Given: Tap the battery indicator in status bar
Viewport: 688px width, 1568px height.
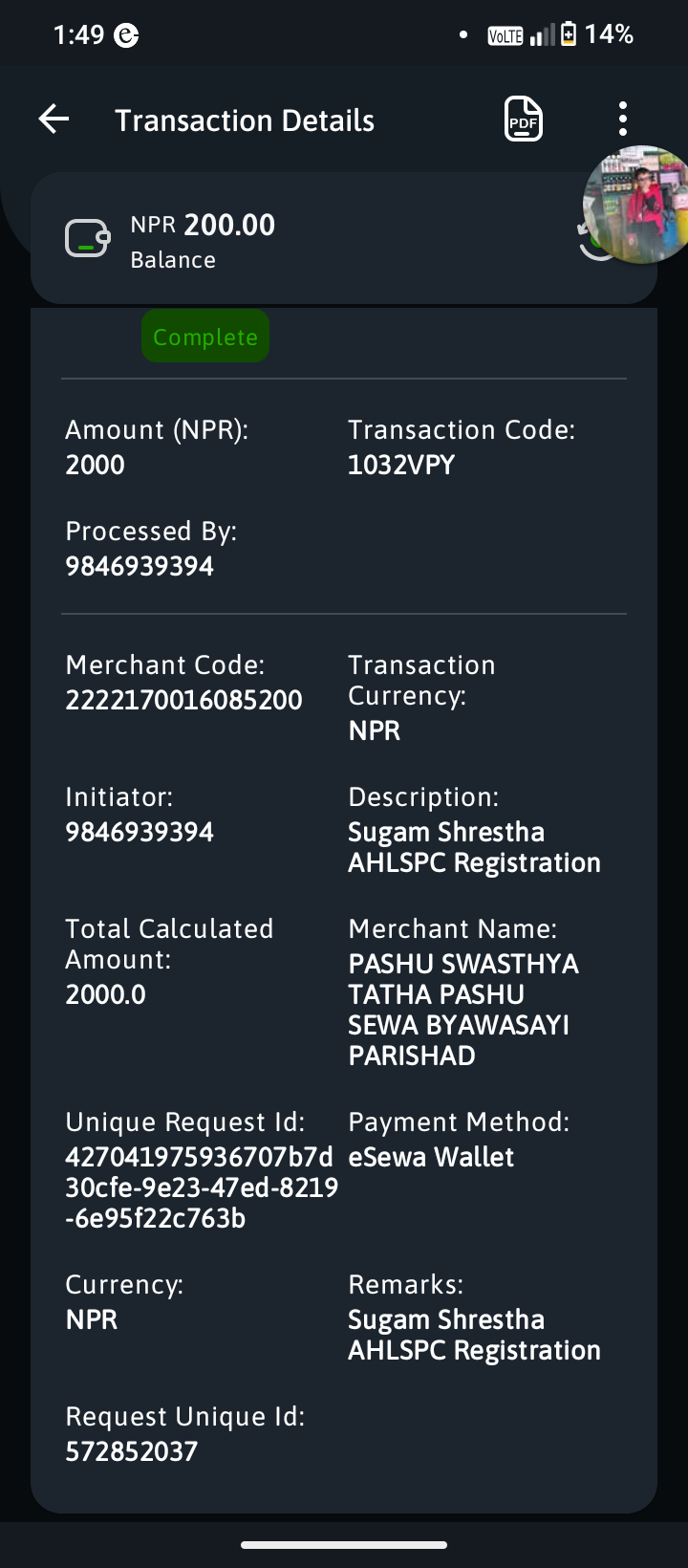Looking at the screenshot, I should pyautogui.click(x=569, y=34).
